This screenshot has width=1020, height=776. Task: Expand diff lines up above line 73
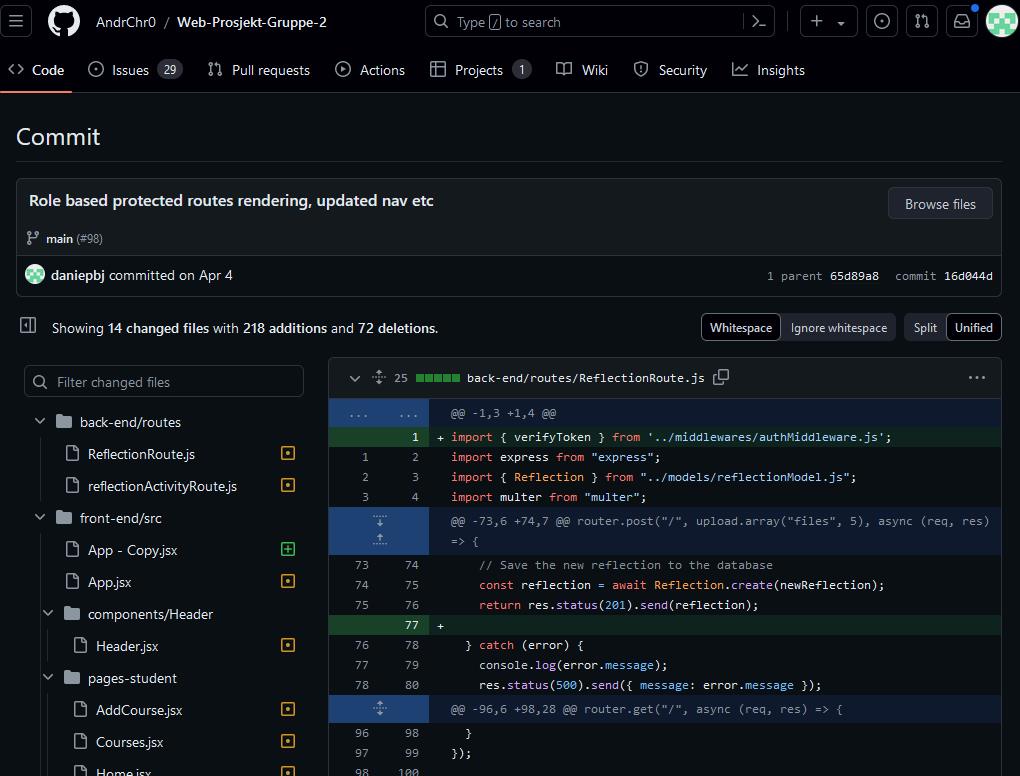[380, 539]
